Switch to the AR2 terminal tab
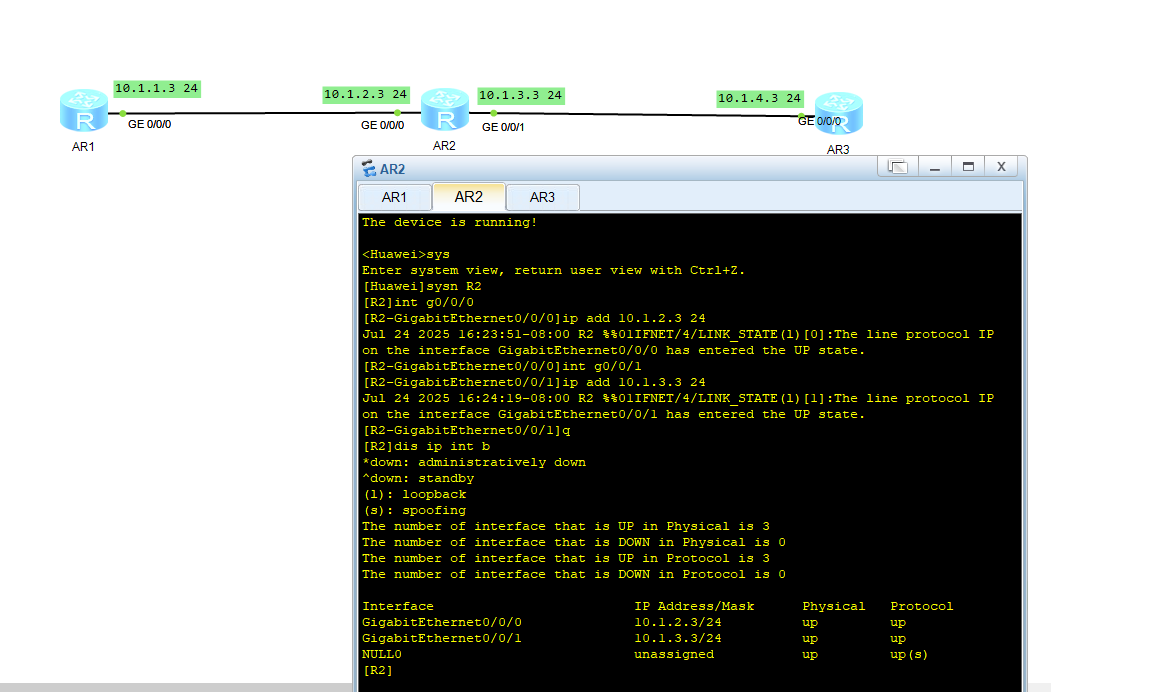Viewport: 1152px width, 692px height. coord(469,197)
